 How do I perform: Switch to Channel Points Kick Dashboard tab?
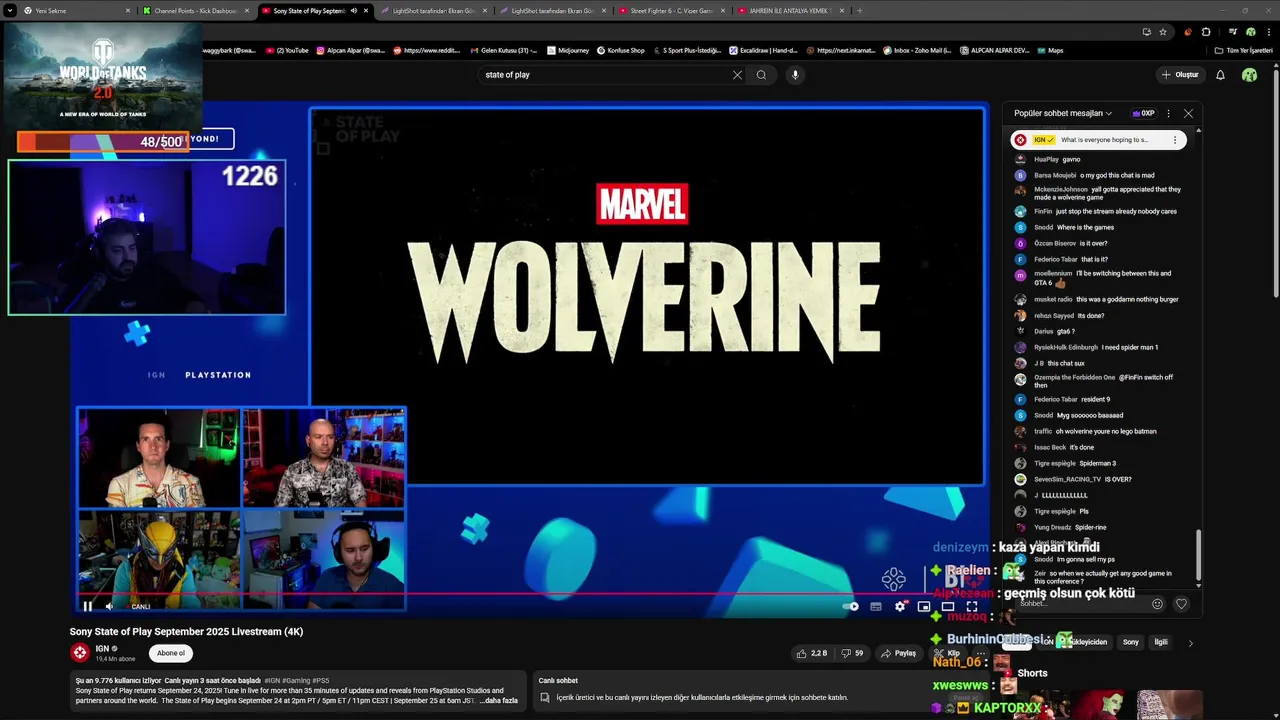point(195,11)
